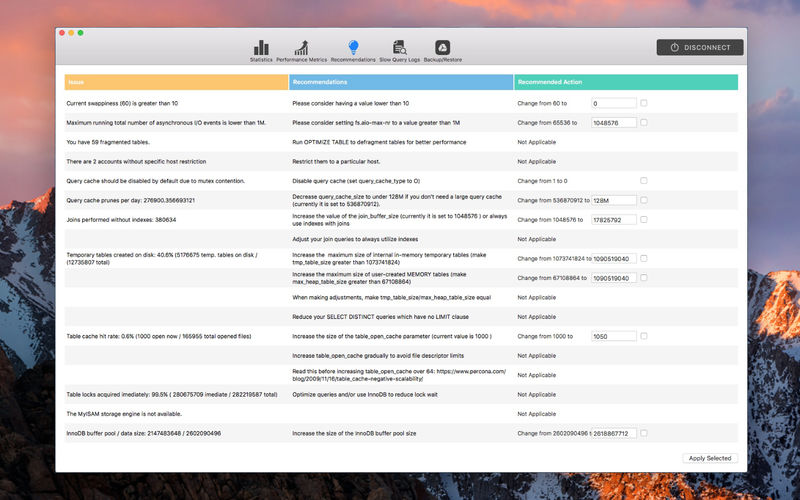Click the Recommended Action column header
This screenshot has height=500, width=800.
(x=626, y=82)
